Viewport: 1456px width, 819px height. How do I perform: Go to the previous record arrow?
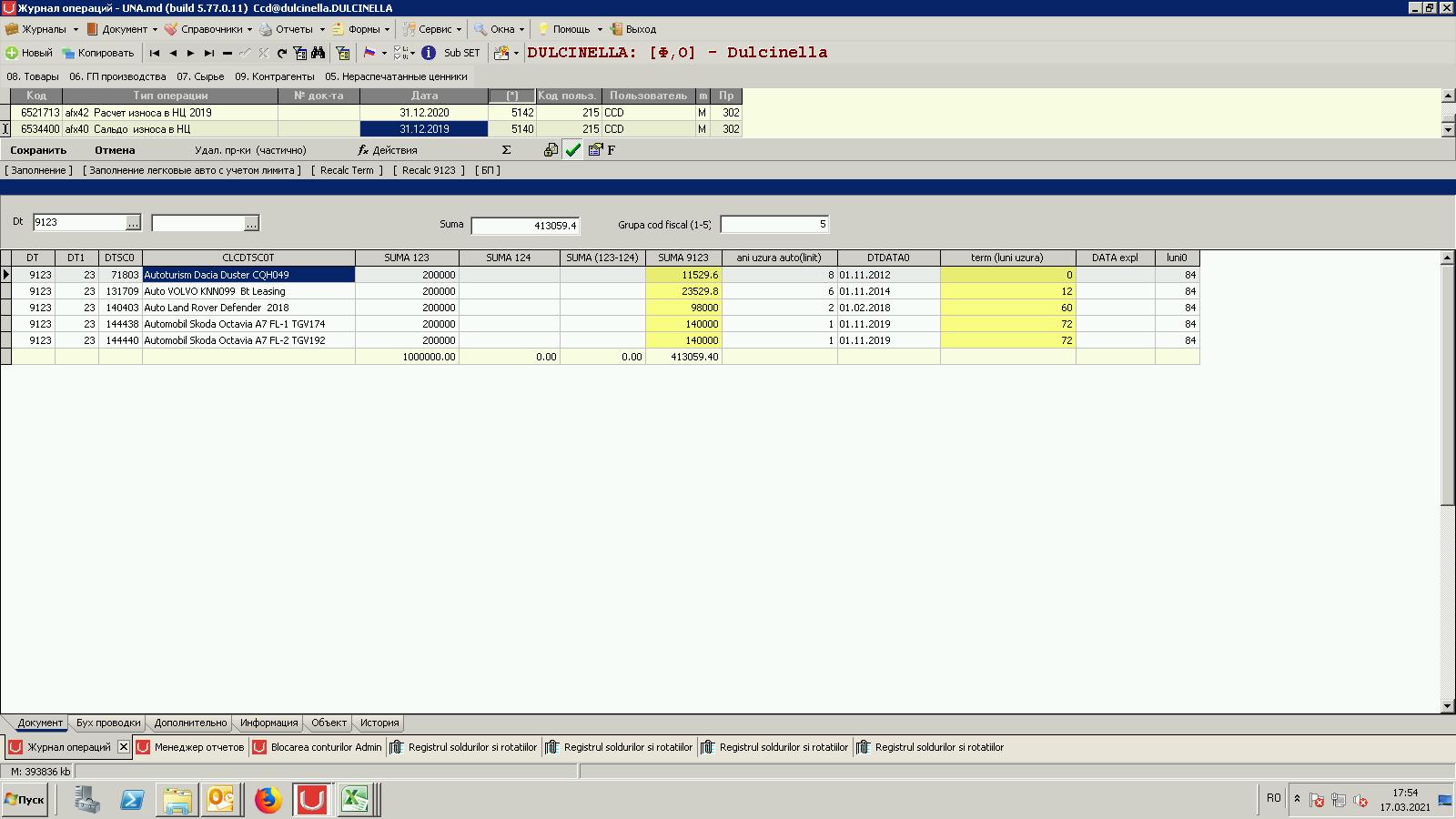point(173,53)
